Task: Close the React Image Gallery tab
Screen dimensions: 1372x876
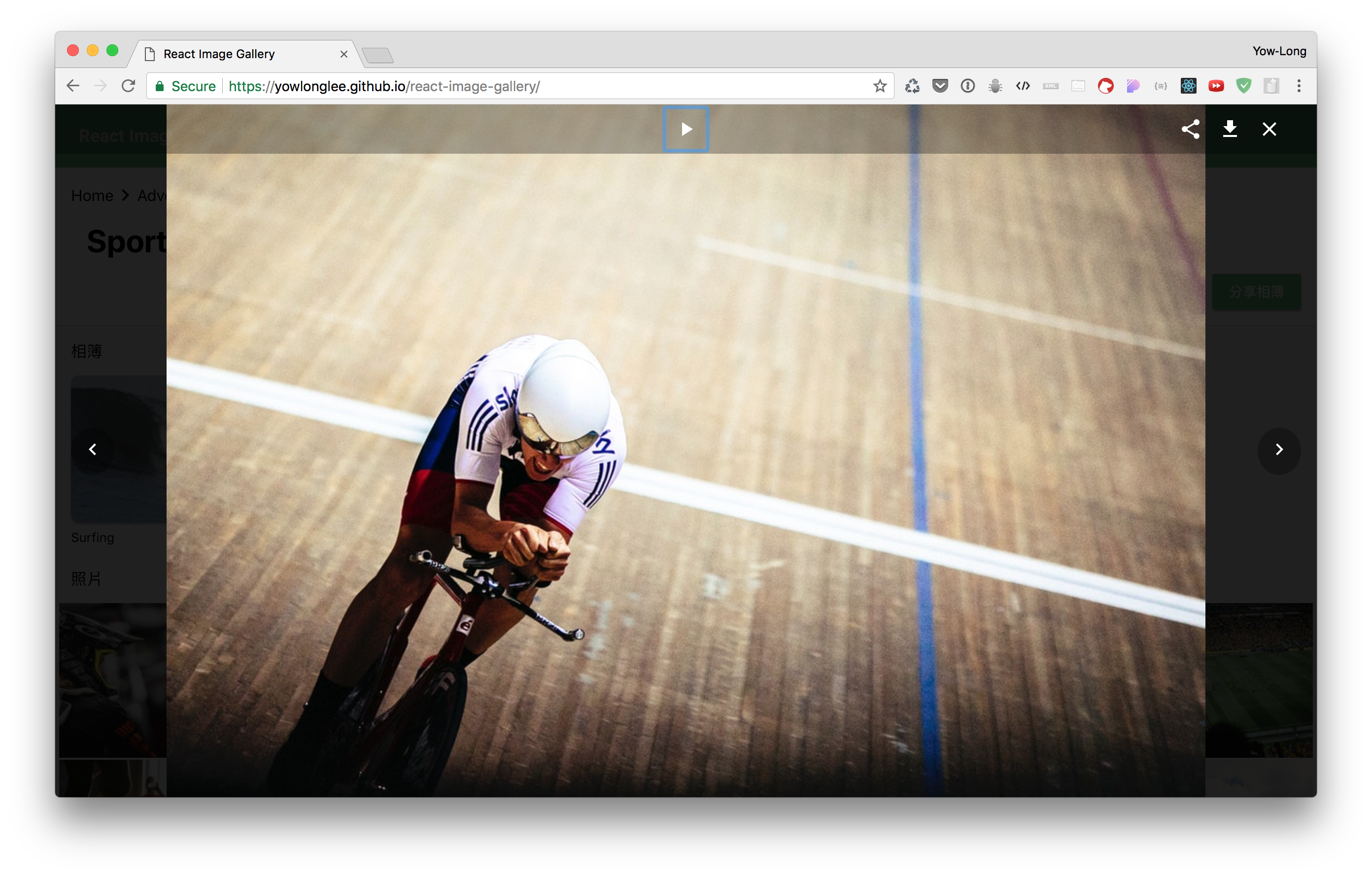Action: [x=343, y=54]
